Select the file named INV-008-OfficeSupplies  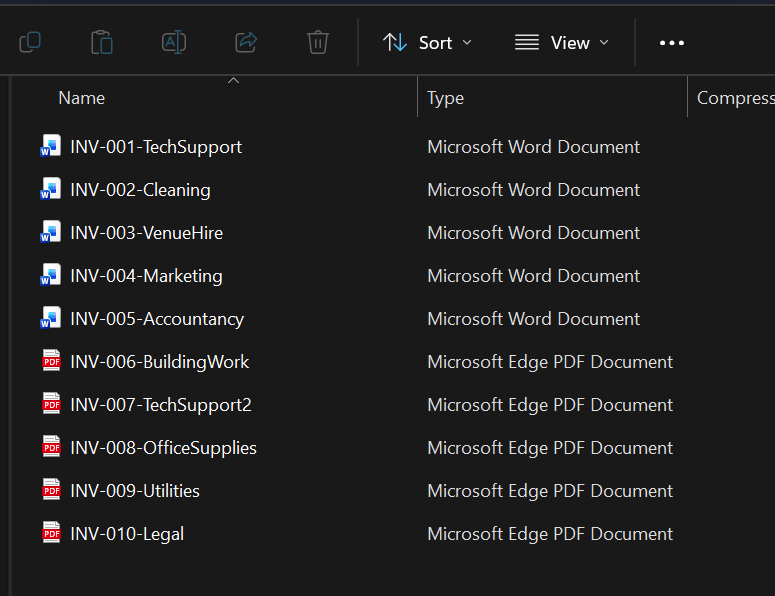click(x=164, y=448)
